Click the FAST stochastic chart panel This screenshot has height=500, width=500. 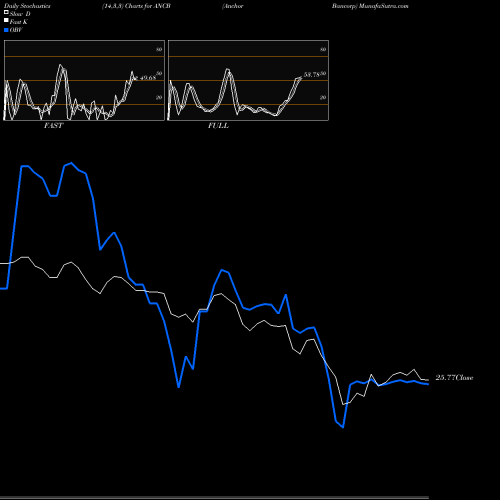[x=84, y=80]
